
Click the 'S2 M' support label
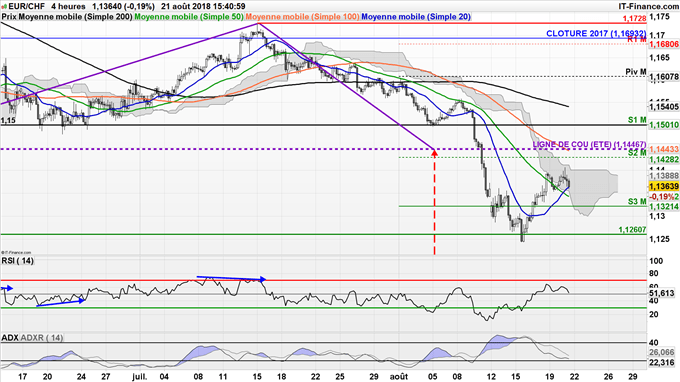pos(637,153)
